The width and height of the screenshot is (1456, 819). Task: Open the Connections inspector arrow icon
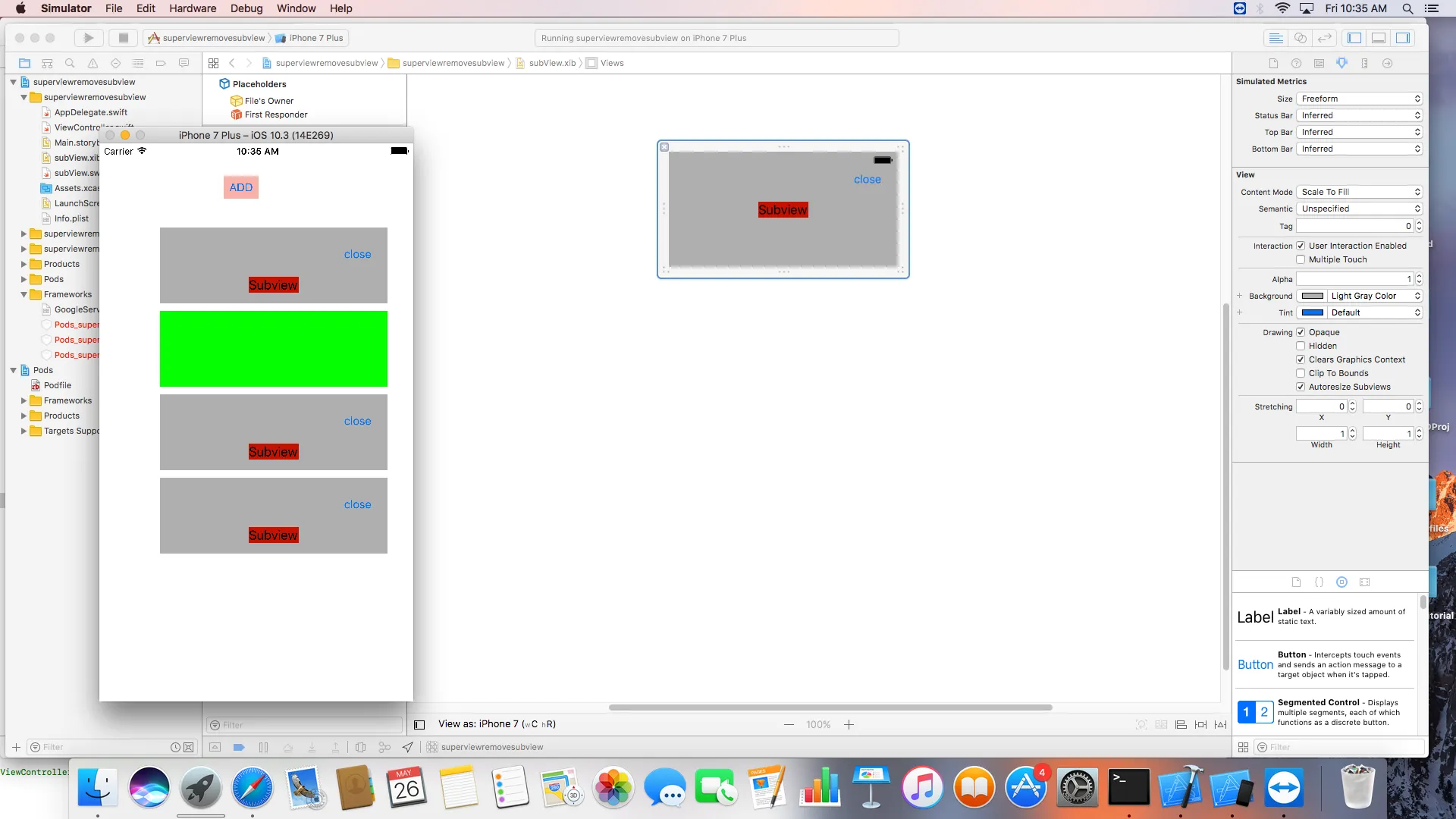(x=1387, y=64)
